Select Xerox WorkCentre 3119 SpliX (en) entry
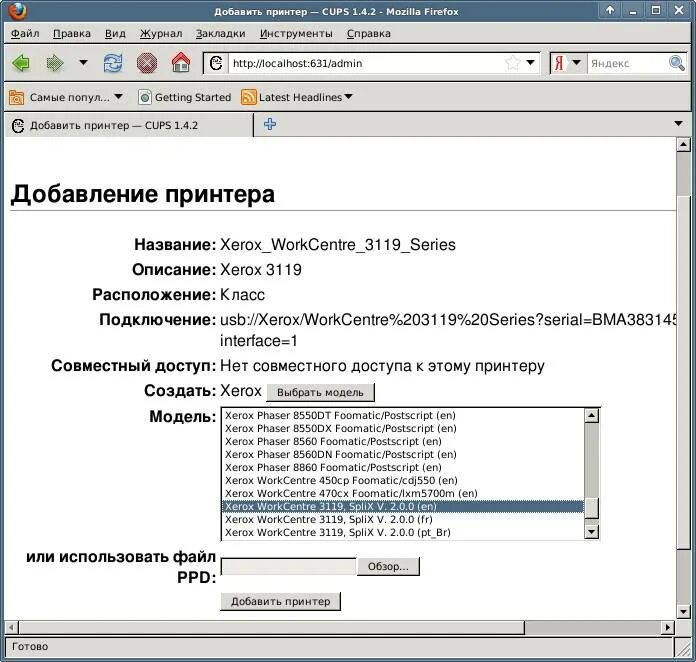The image size is (696, 662). pyautogui.click(x=403, y=506)
